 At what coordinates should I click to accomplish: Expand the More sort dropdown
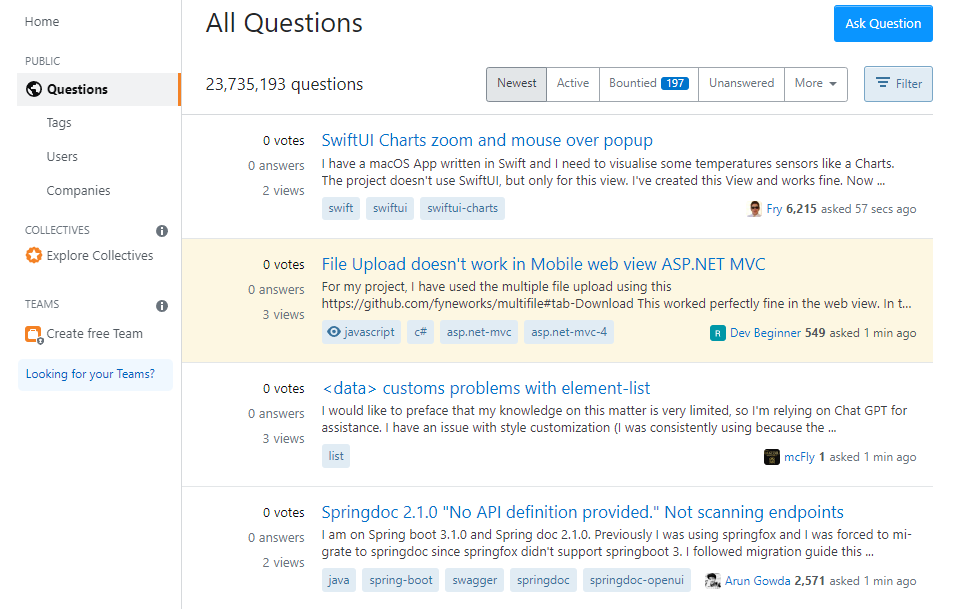(816, 84)
